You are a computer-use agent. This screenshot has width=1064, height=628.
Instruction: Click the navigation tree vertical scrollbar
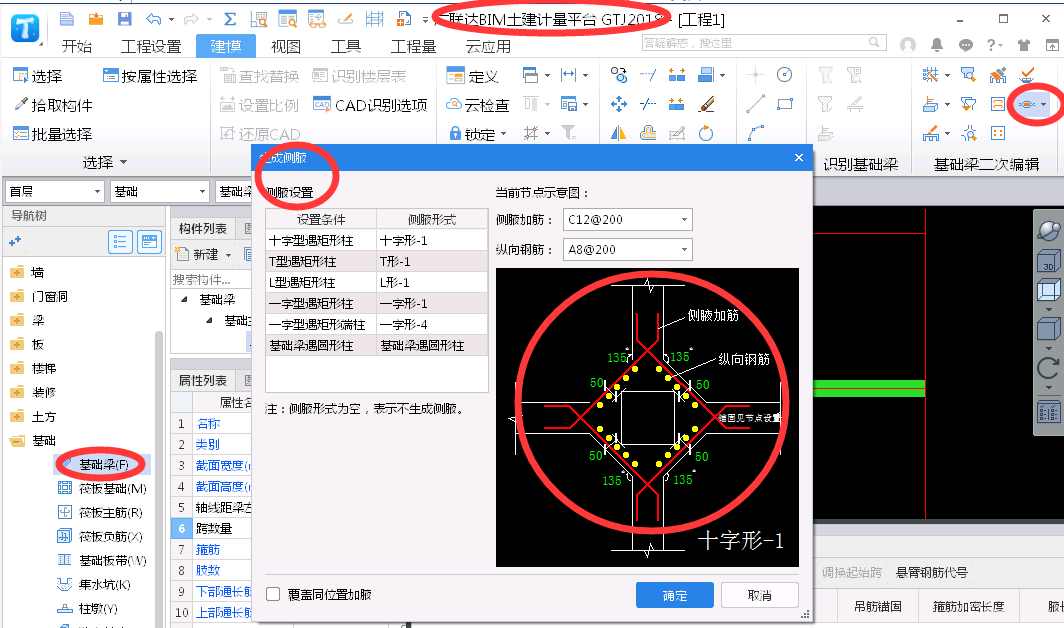click(159, 479)
